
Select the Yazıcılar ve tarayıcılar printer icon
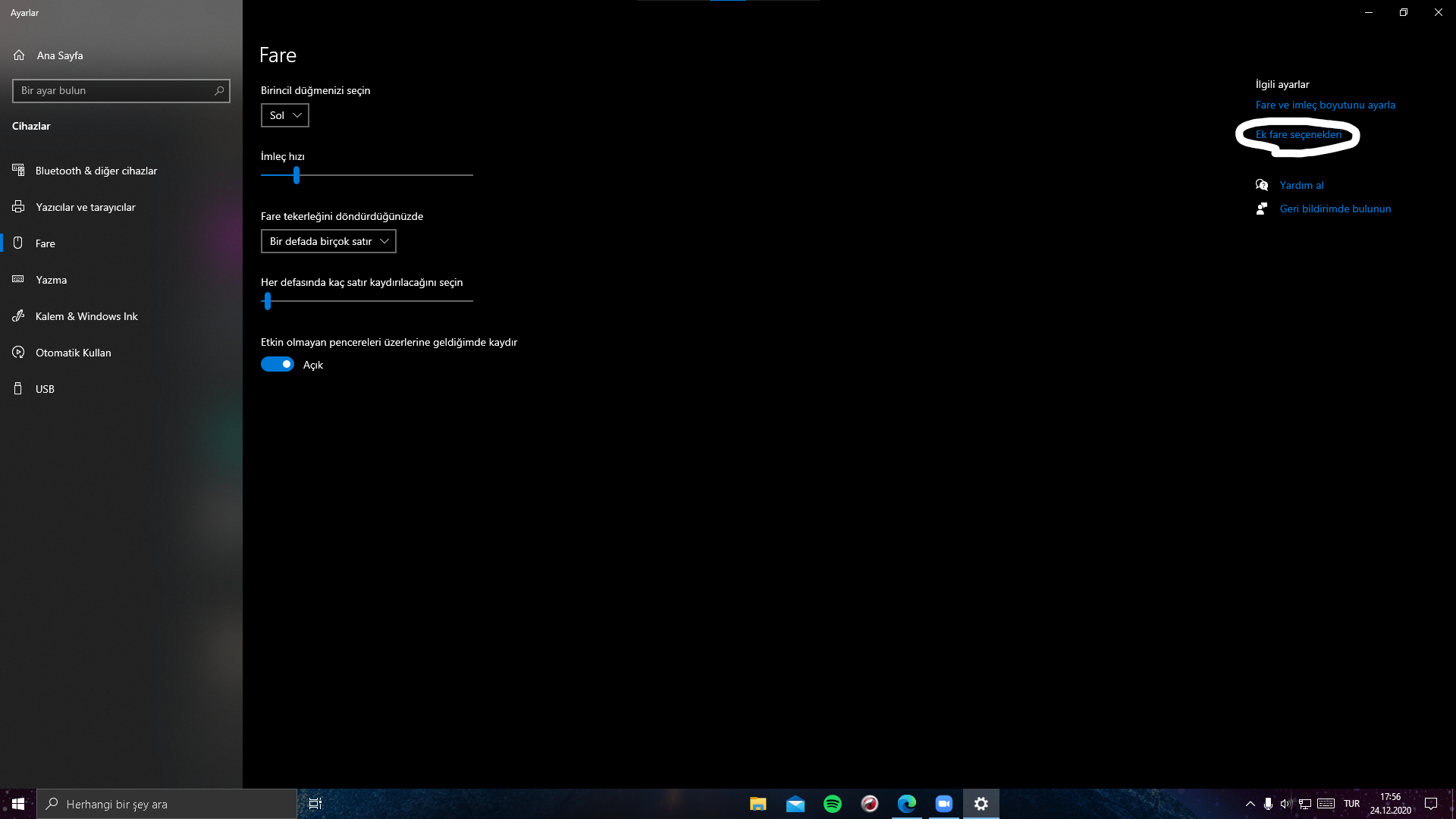tap(19, 207)
